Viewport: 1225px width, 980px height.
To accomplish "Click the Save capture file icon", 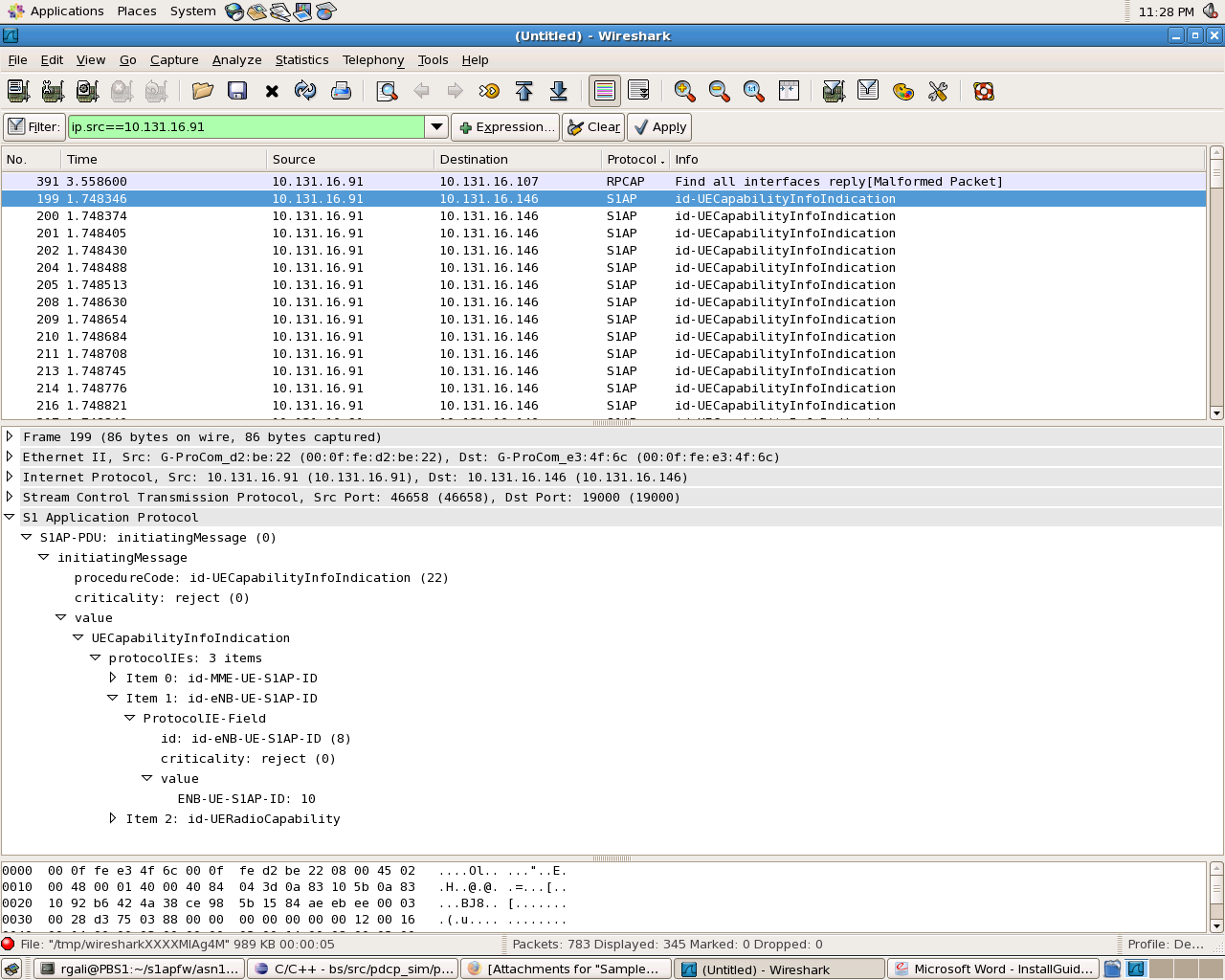I will point(237,91).
